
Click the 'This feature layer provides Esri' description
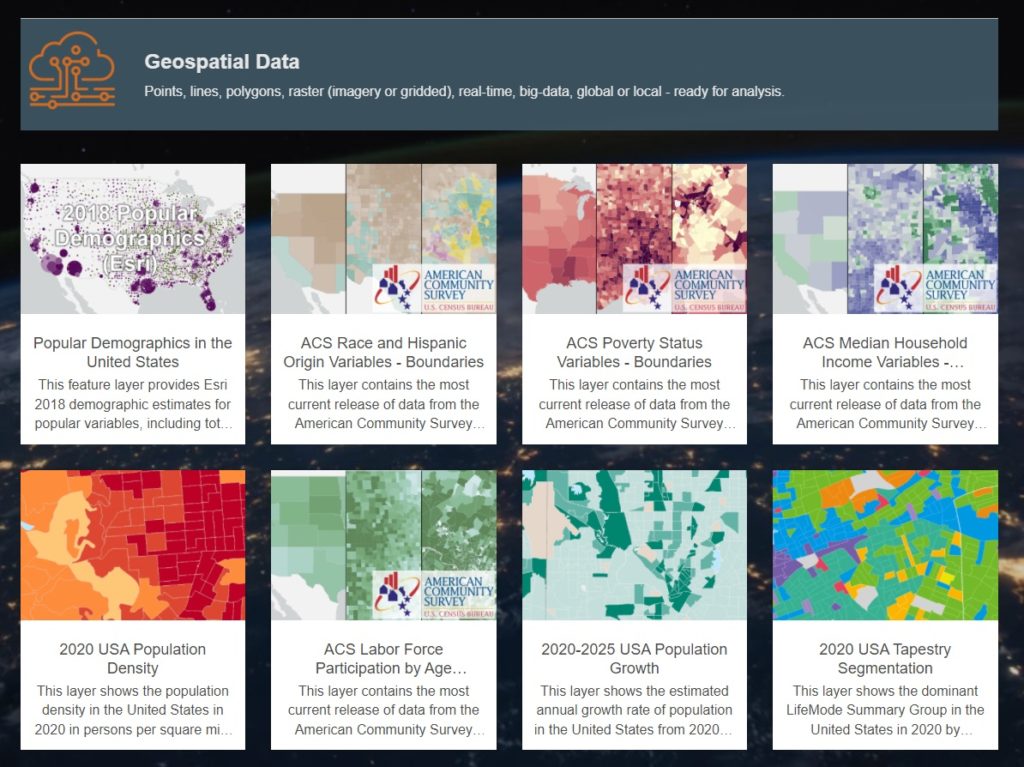133,404
